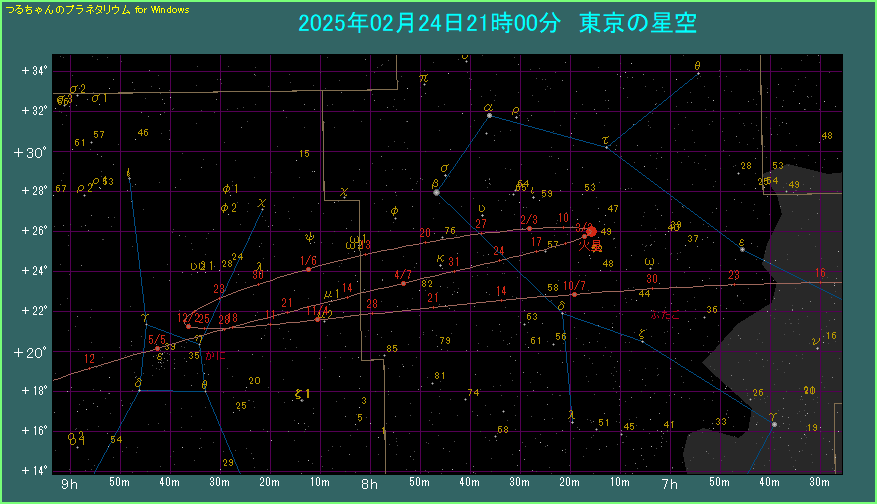Select the 5/5 date marker near Cancer
877x504 pixels.
[x=157, y=340]
